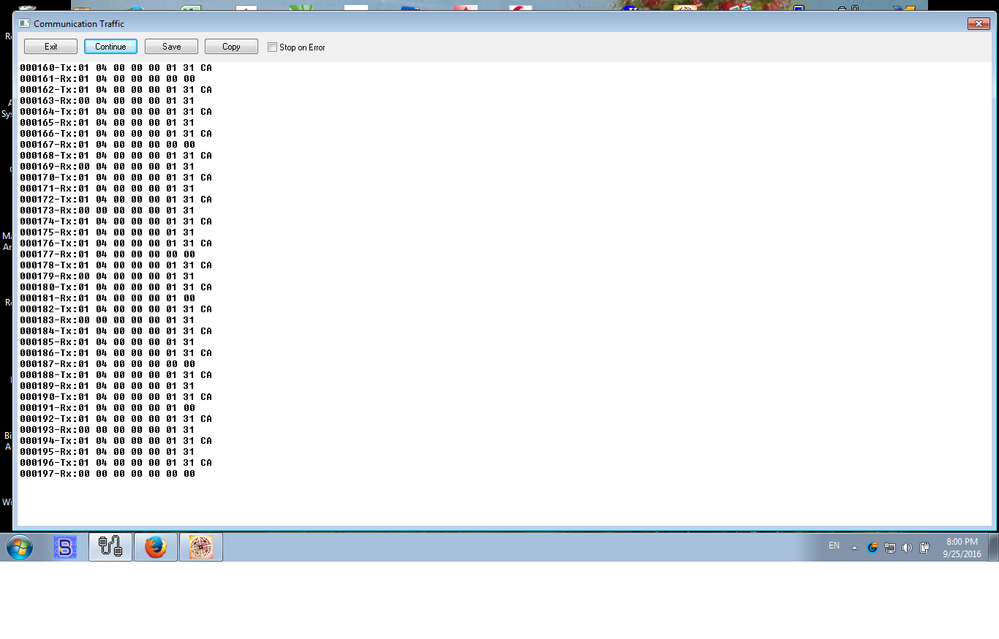Open the 8:00 PM clock and calendar
Viewport: 999px width, 639px height.
point(962,547)
